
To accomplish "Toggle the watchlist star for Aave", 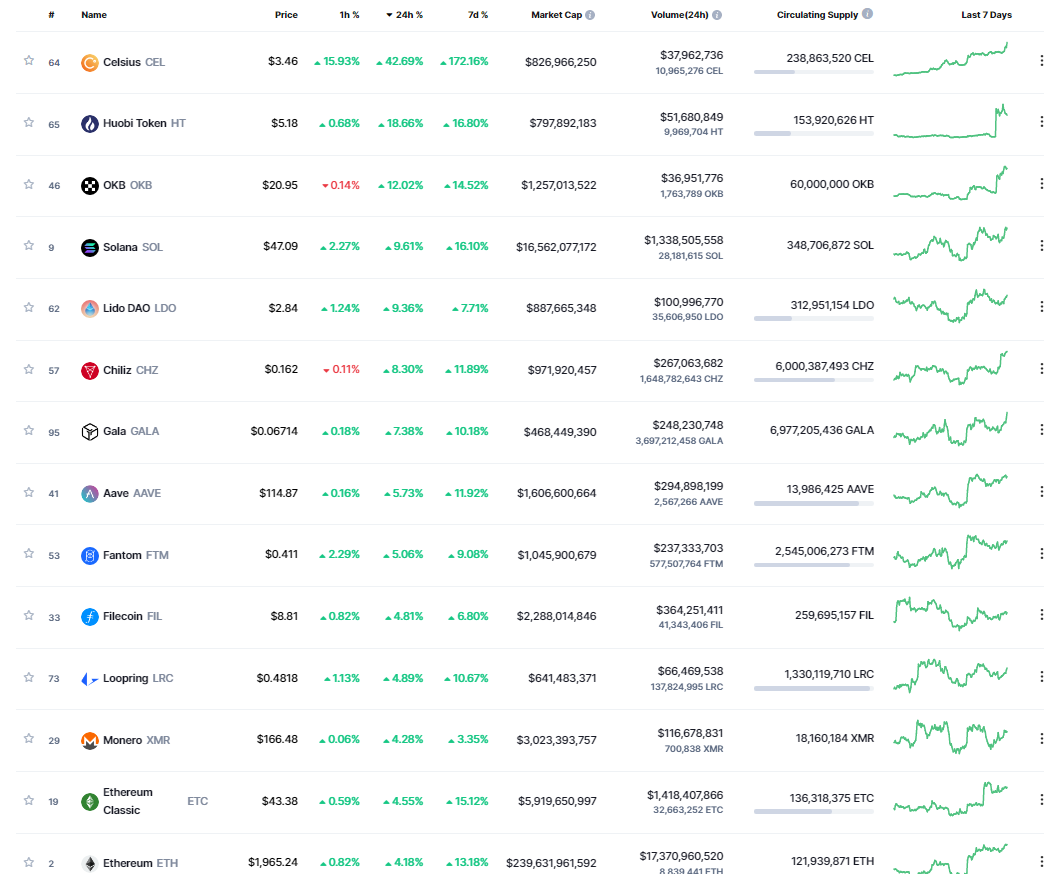I will click(x=29, y=493).
